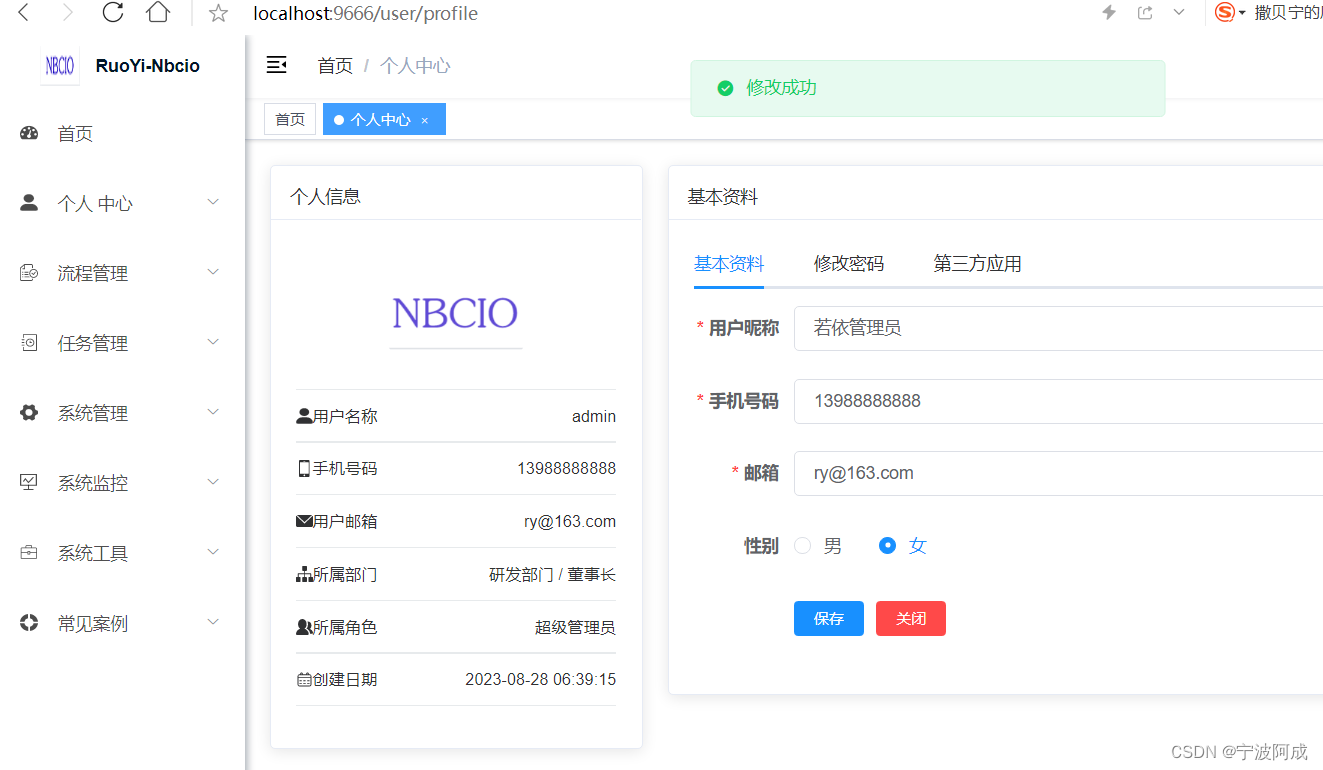Click the NBCIO sidebar logo
This screenshot has width=1323, height=770.
[x=60, y=66]
